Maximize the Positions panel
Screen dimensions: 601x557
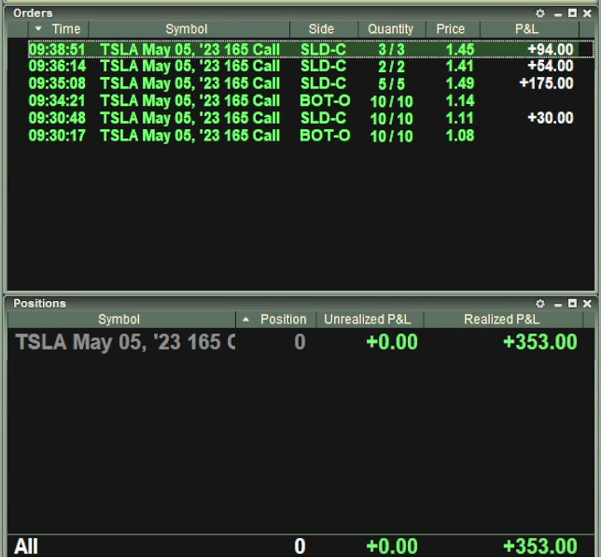[x=572, y=303]
